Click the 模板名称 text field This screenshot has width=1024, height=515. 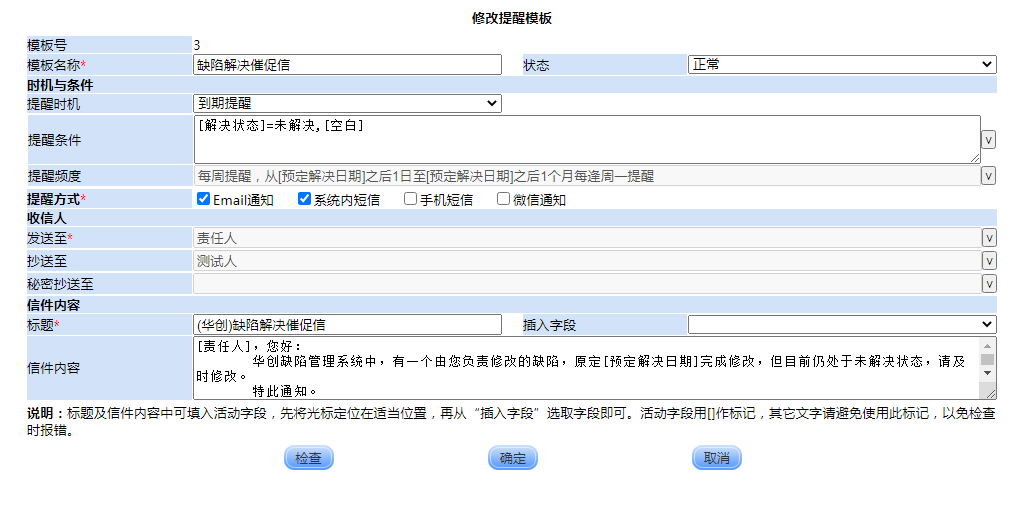click(x=347, y=65)
